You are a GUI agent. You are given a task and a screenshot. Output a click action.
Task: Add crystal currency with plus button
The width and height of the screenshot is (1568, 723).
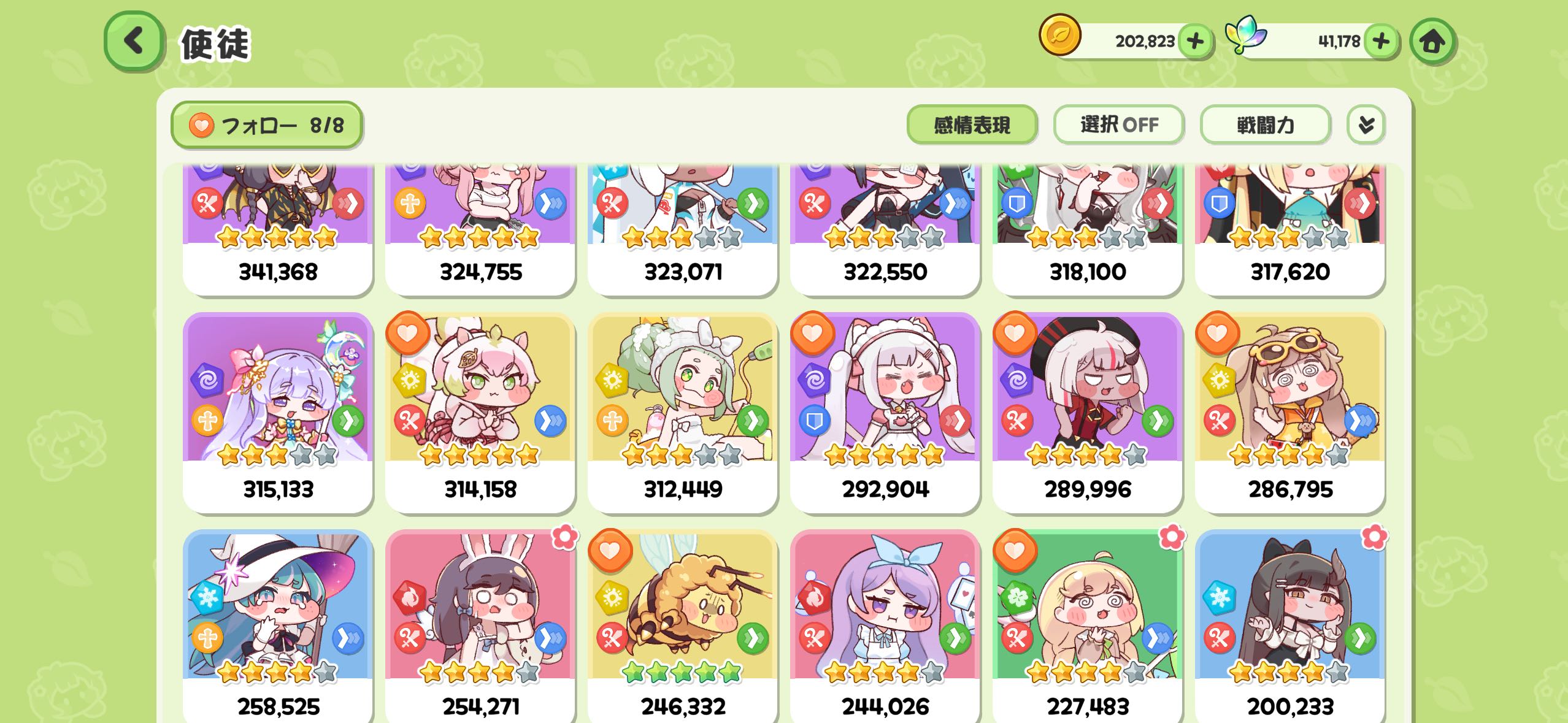click(1381, 41)
